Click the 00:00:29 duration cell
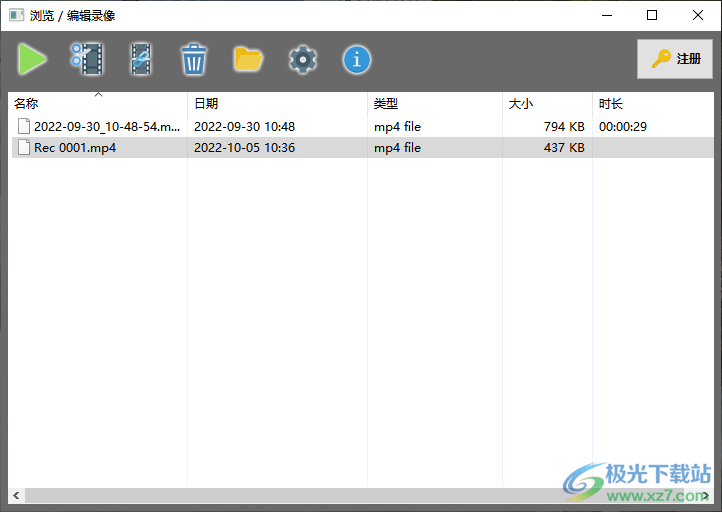This screenshot has height=512, width=722. [623, 127]
